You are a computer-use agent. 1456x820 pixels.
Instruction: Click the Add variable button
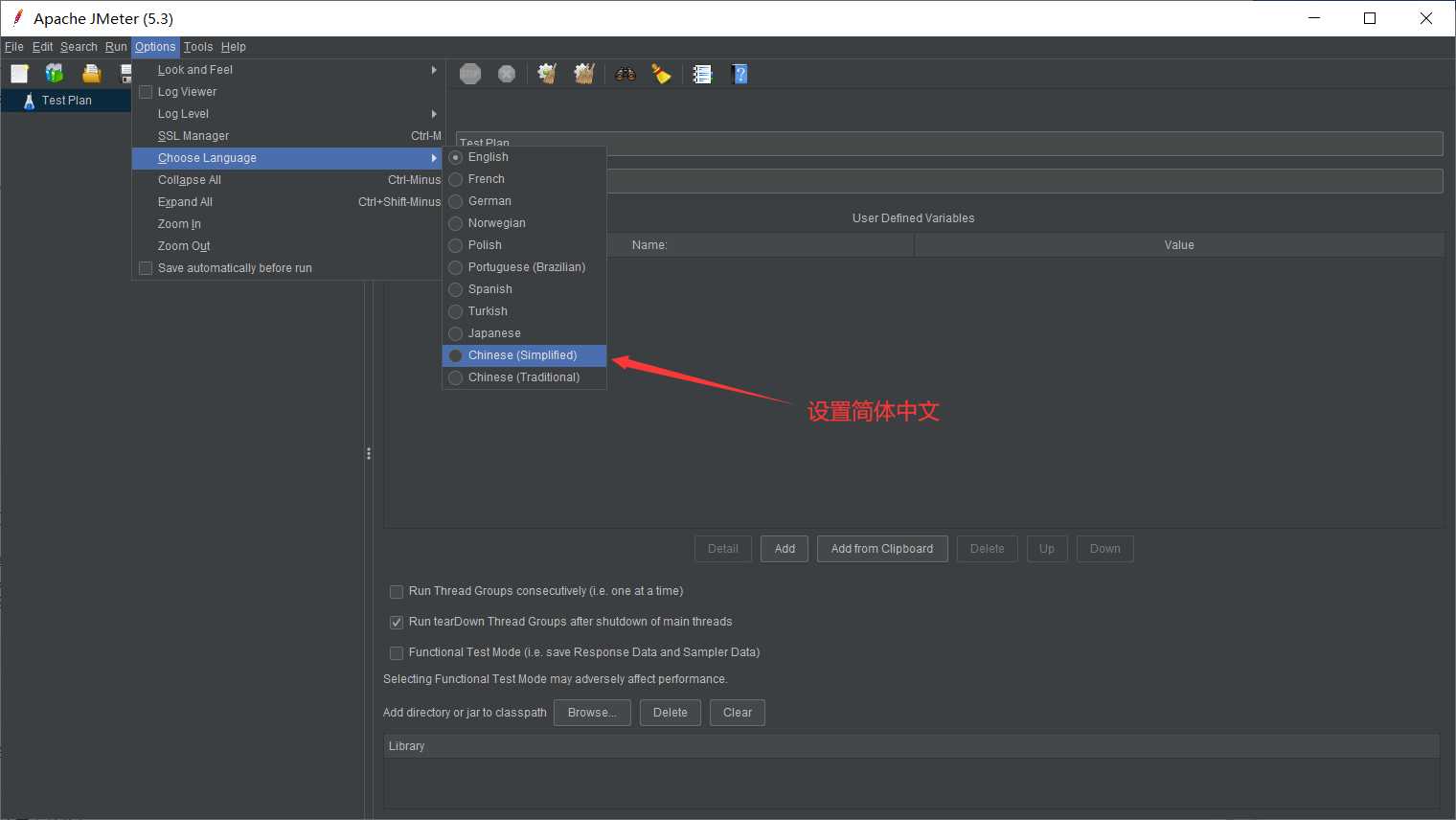click(x=785, y=549)
